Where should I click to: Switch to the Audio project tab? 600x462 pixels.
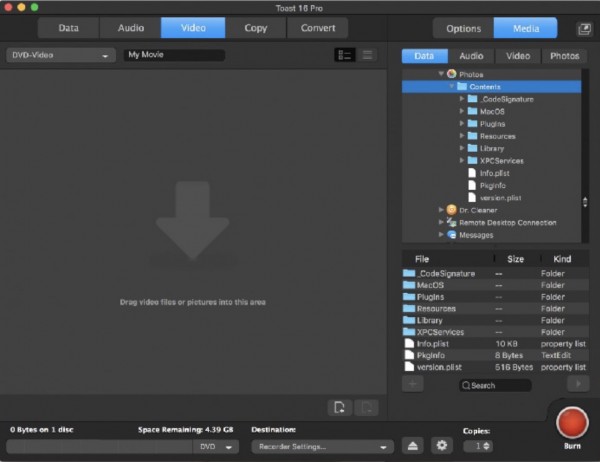[x=130, y=28]
